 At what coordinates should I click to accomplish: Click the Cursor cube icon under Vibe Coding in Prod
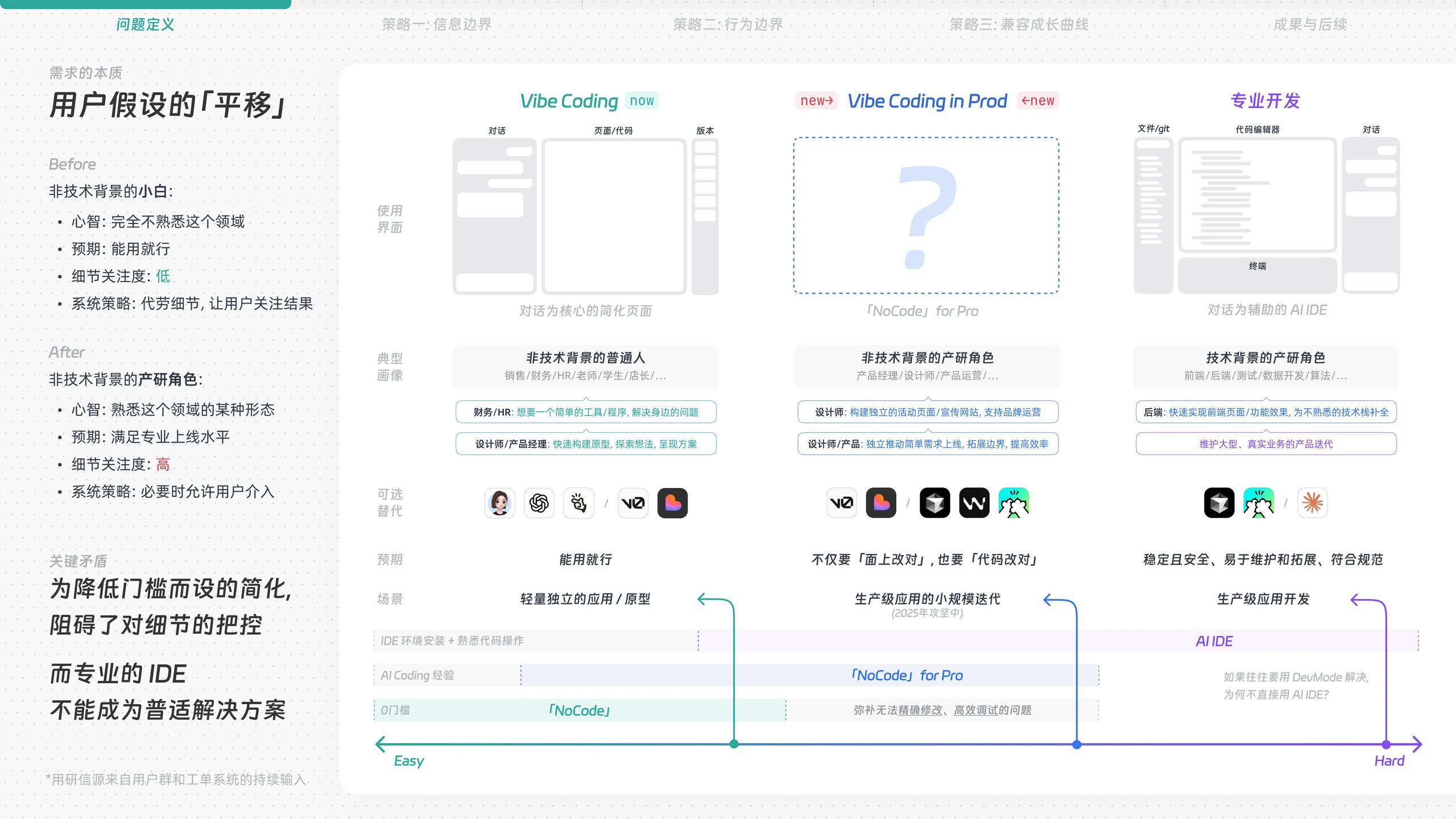point(935,503)
